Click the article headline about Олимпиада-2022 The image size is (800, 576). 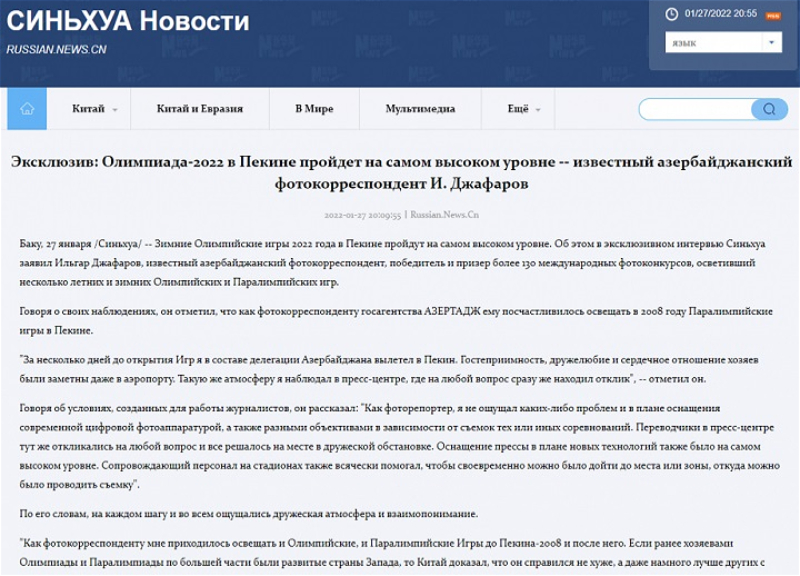pyautogui.click(x=402, y=172)
